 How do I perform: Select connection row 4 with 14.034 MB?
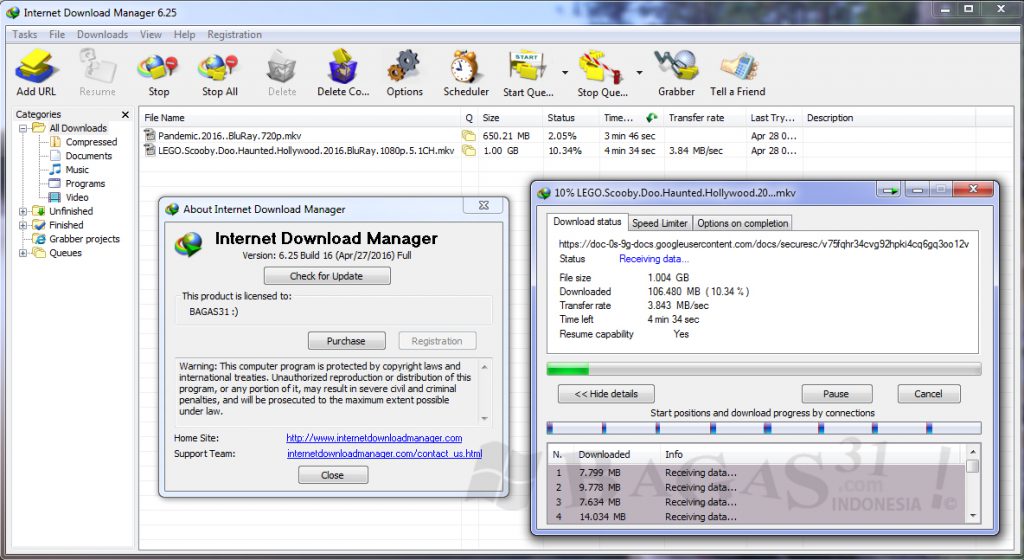pyautogui.click(x=756, y=516)
